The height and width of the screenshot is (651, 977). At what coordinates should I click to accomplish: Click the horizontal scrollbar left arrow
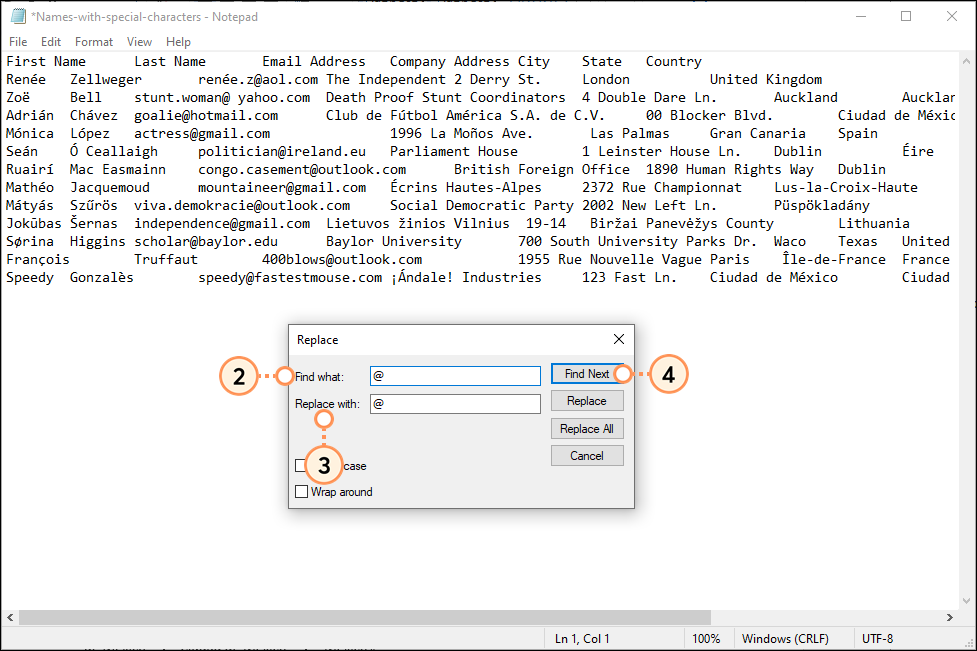10,617
